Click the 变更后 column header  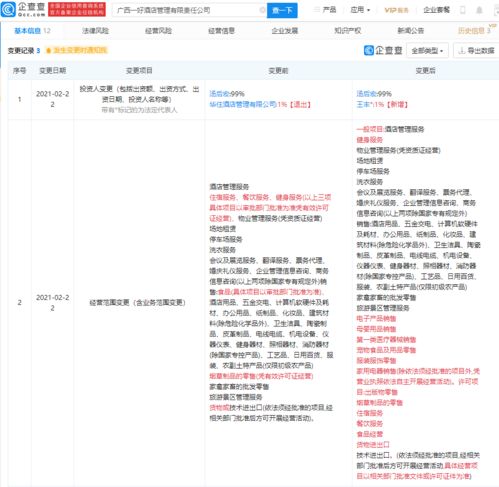pyautogui.click(x=425, y=70)
